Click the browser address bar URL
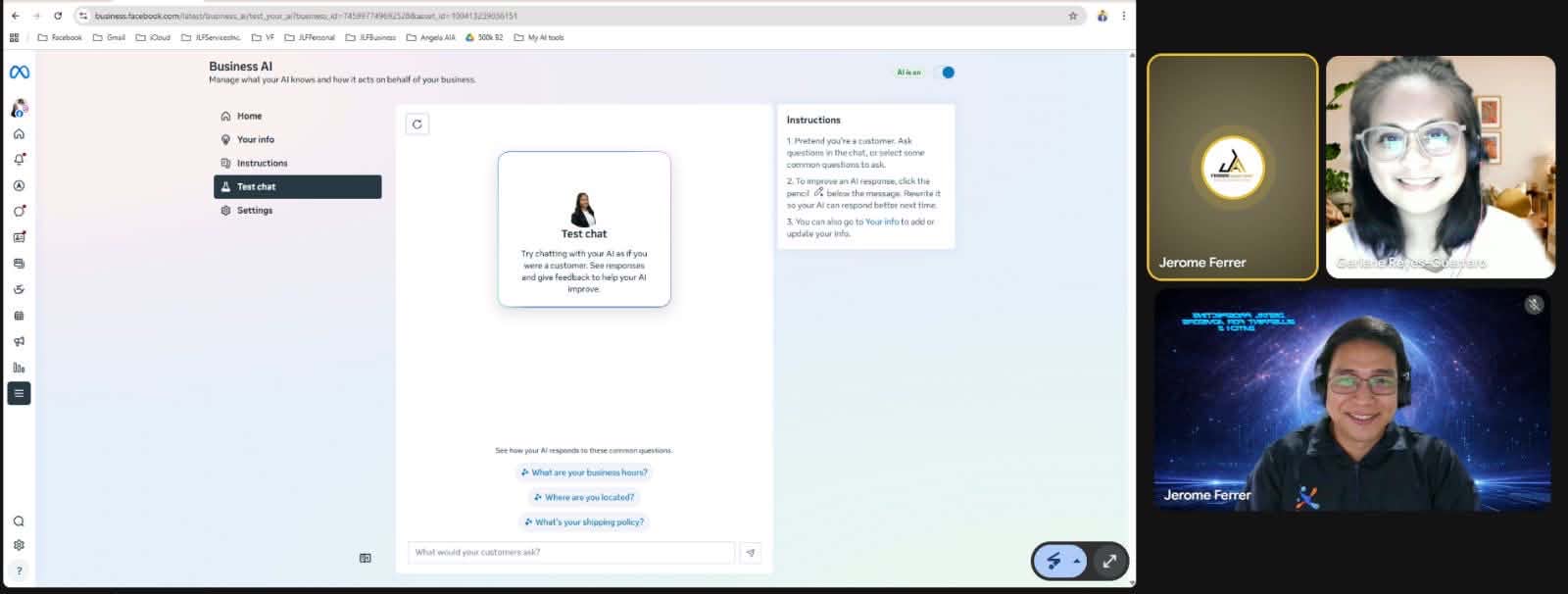 [306, 16]
